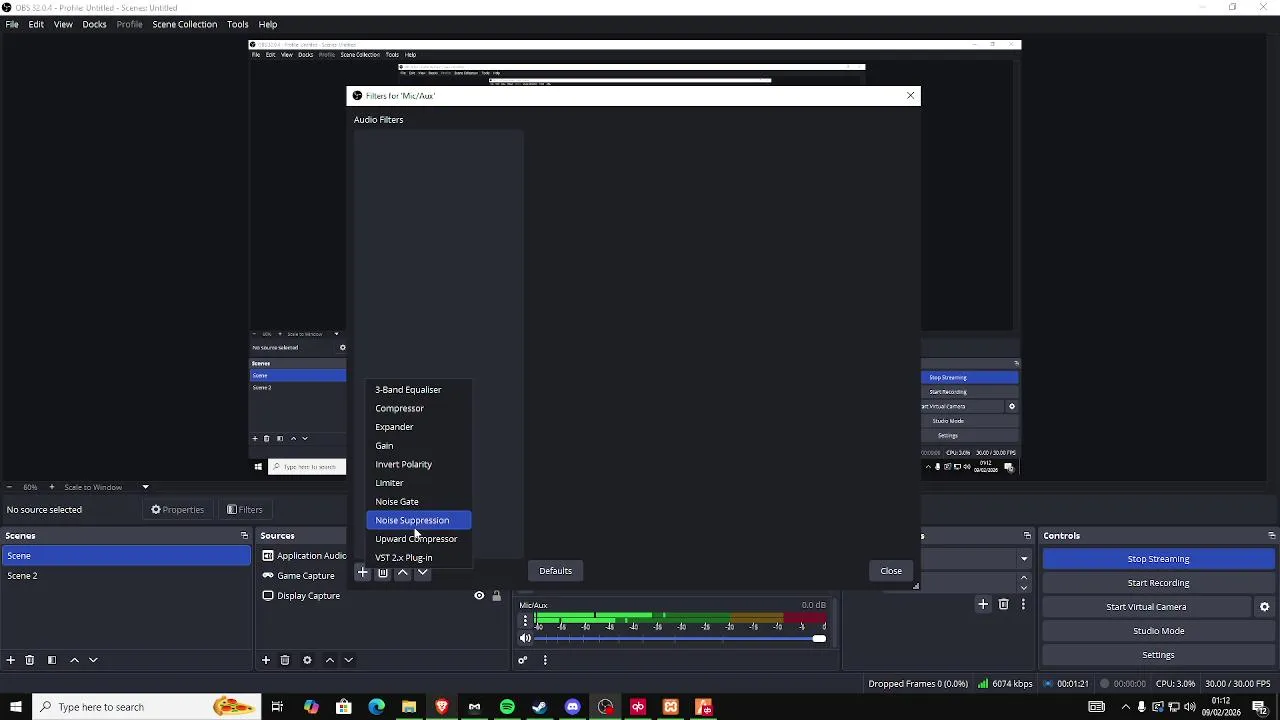
Task: Click the Windows search box
Action: pos(146,707)
